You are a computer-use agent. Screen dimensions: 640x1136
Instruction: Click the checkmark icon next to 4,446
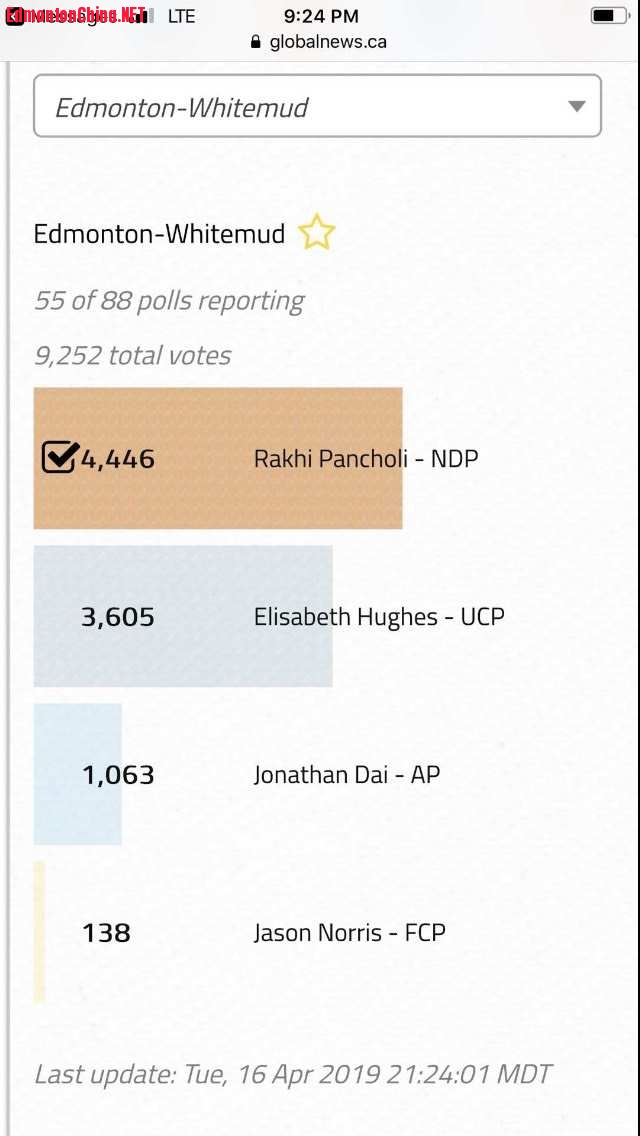pos(59,457)
